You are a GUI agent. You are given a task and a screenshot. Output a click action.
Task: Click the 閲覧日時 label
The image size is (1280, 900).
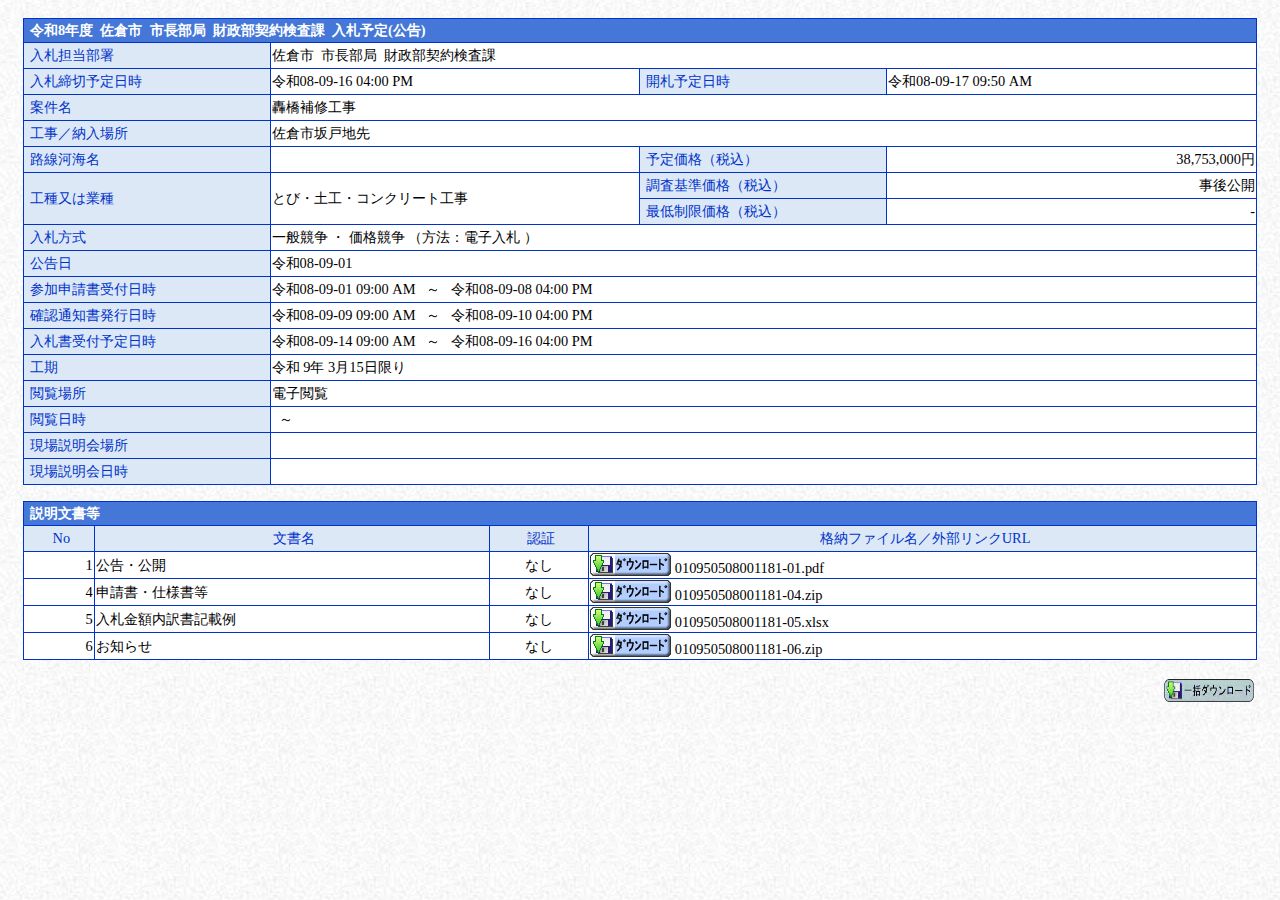click(58, 420)
